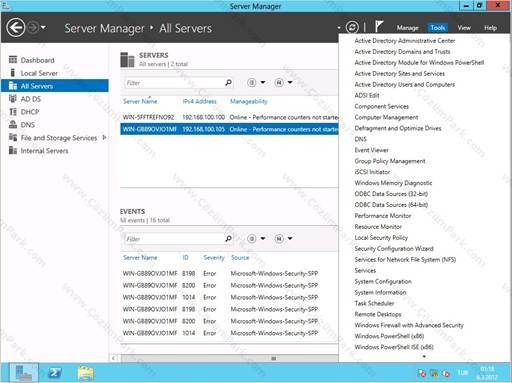The width and height of the screenshot is (512, 383).
Task: Click the Server Manager taskbar icon
Action: [x=24, y=373]
